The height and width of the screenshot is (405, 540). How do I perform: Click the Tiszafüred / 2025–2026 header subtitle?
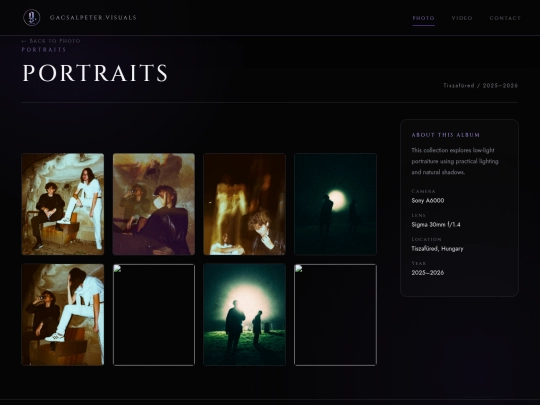480,85
